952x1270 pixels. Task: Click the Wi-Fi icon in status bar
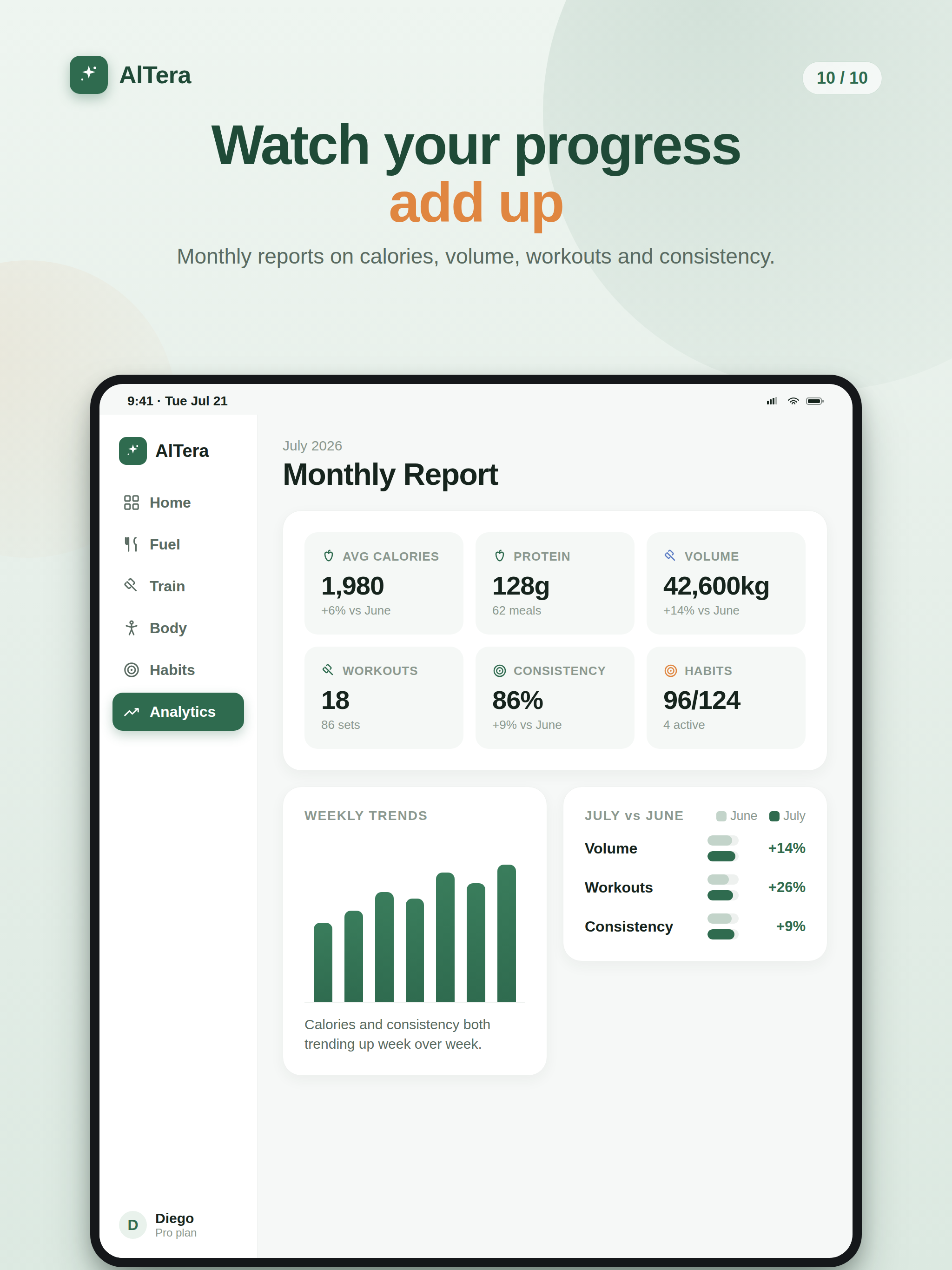coord(793,401)
